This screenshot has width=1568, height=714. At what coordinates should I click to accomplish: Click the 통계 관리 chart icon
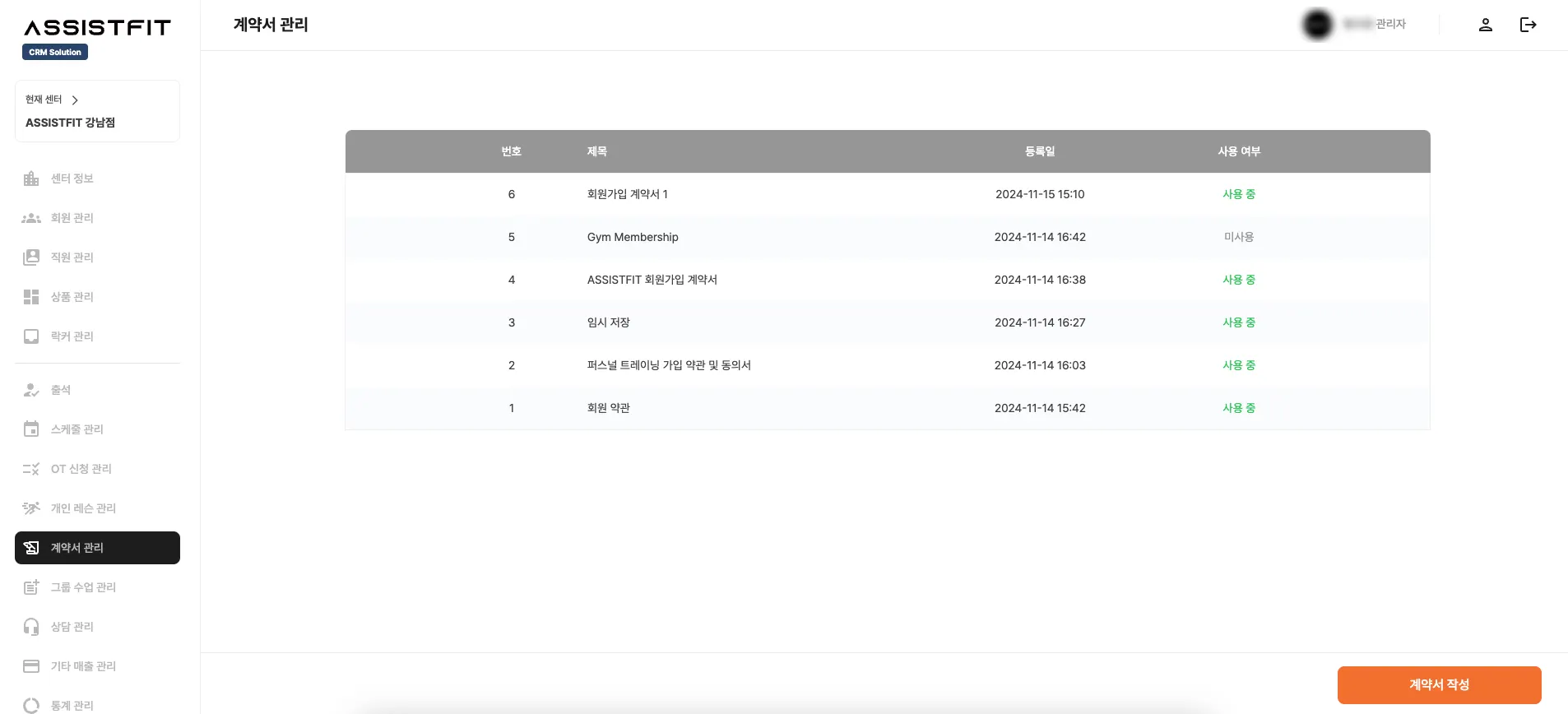click(31, 706)
